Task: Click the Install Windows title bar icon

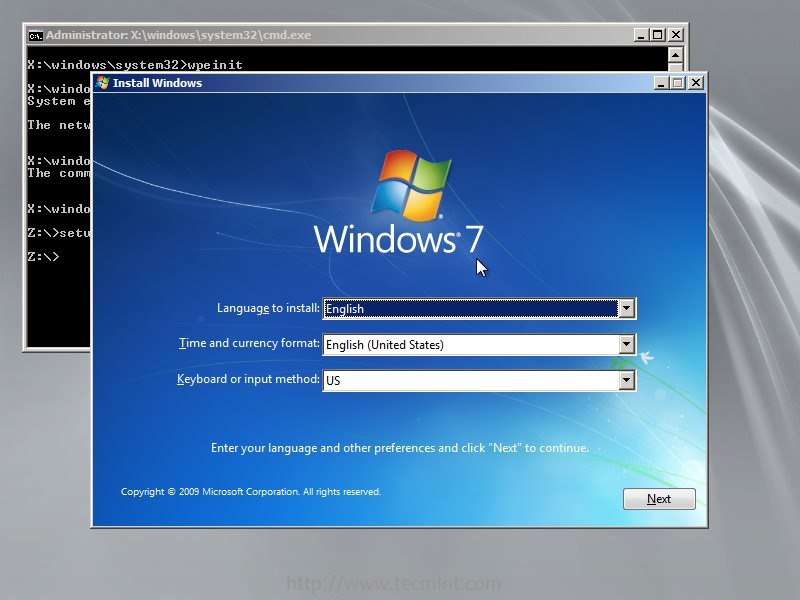Action: pyautogui.click(x=102, y=83)
